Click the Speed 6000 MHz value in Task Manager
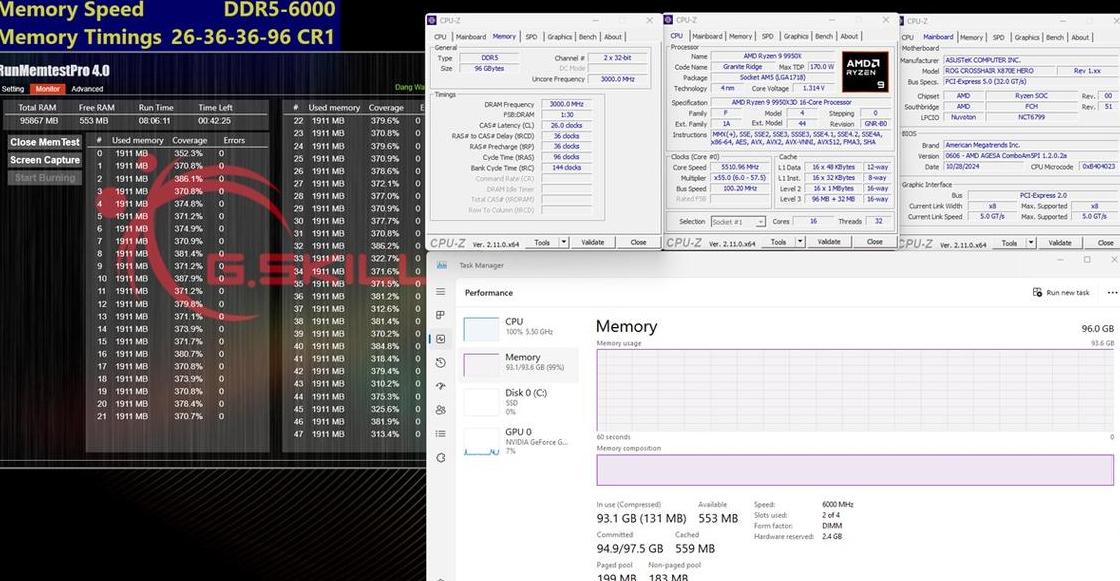This screenshot has height=581, width=1120. click(x=838, y=505)
